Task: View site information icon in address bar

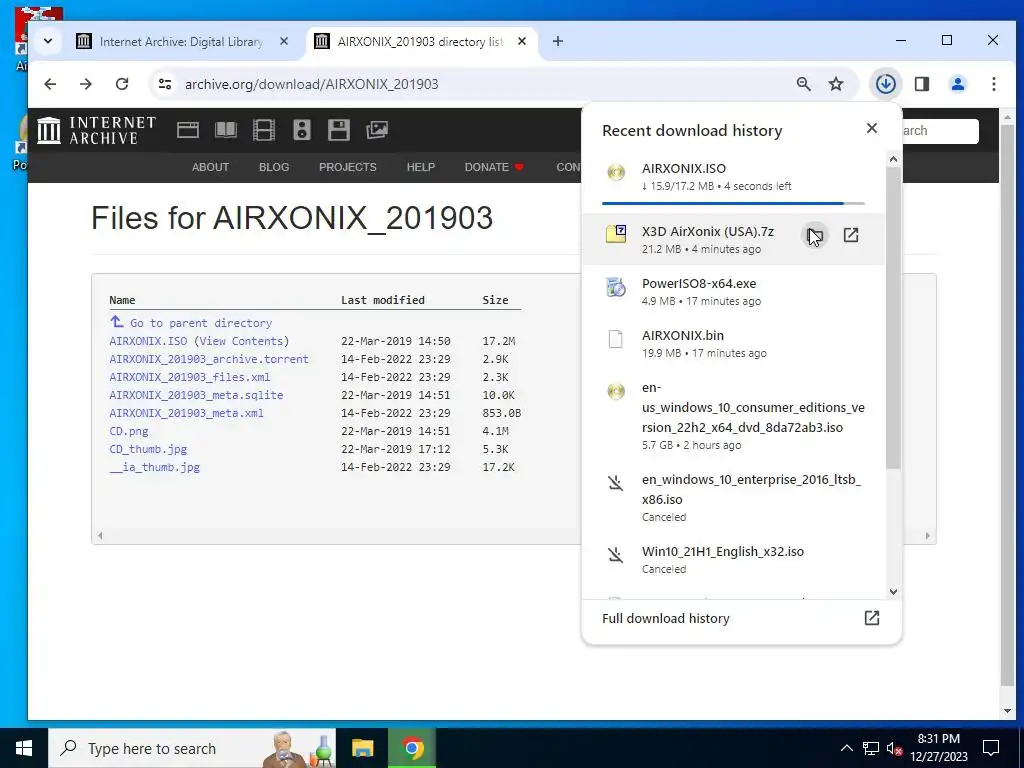Action: 165,84
